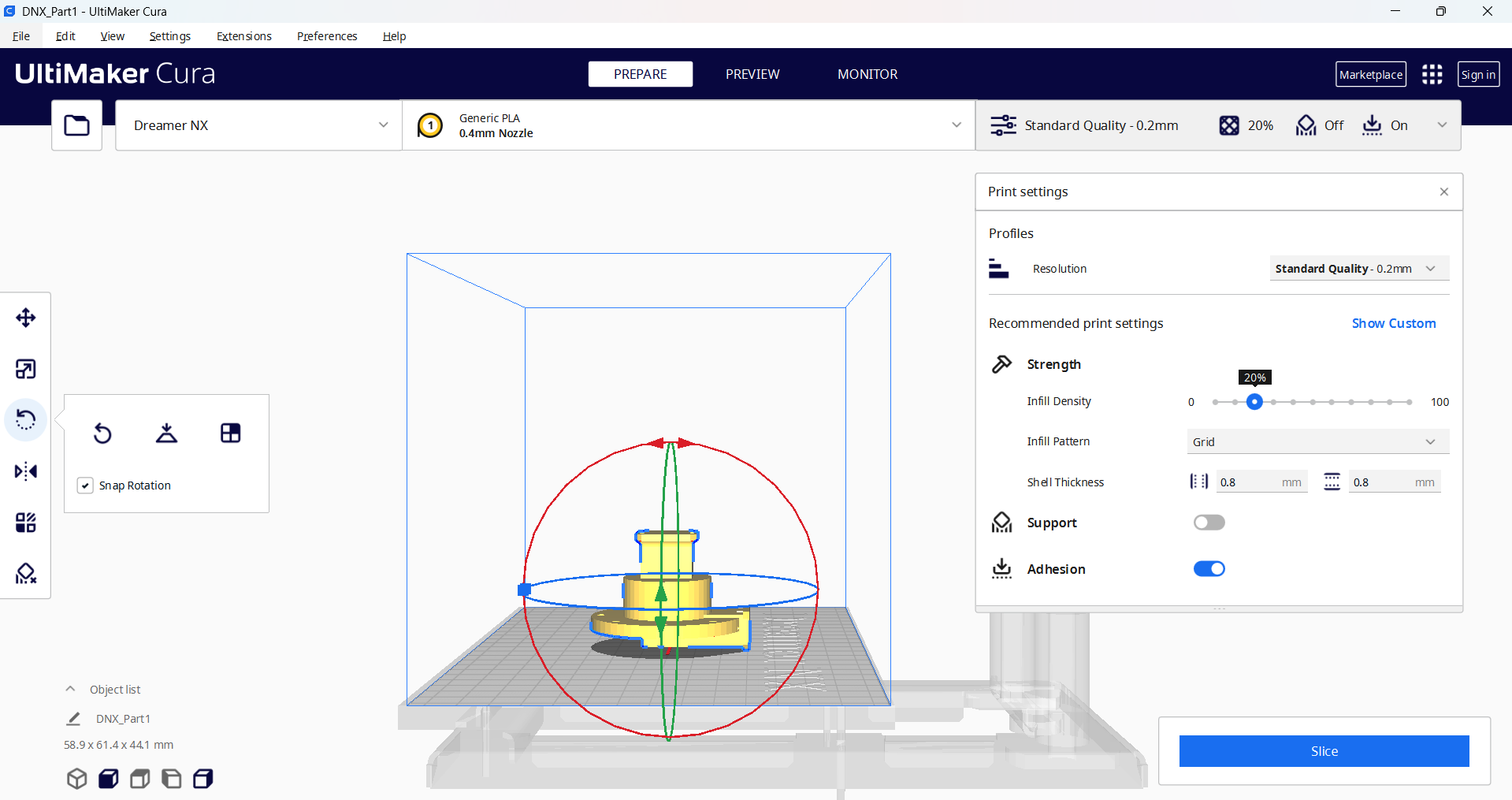Viewport: 1512px width, 800px height.
Task: Click the Standard Quality - 0.2mm header text
Action: click(x=1101, y=125)
